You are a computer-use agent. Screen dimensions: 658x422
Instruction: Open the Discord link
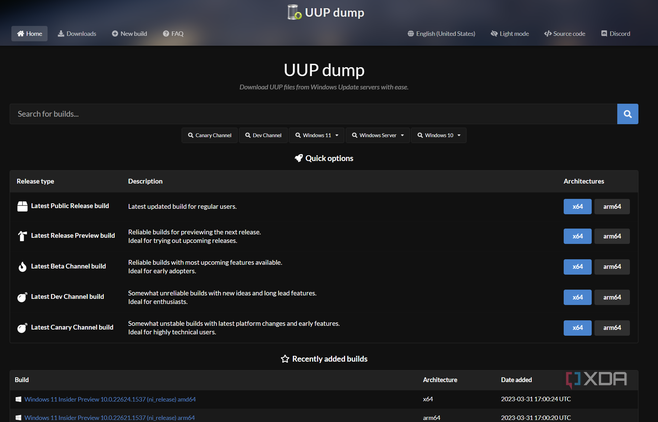point(616,34)
